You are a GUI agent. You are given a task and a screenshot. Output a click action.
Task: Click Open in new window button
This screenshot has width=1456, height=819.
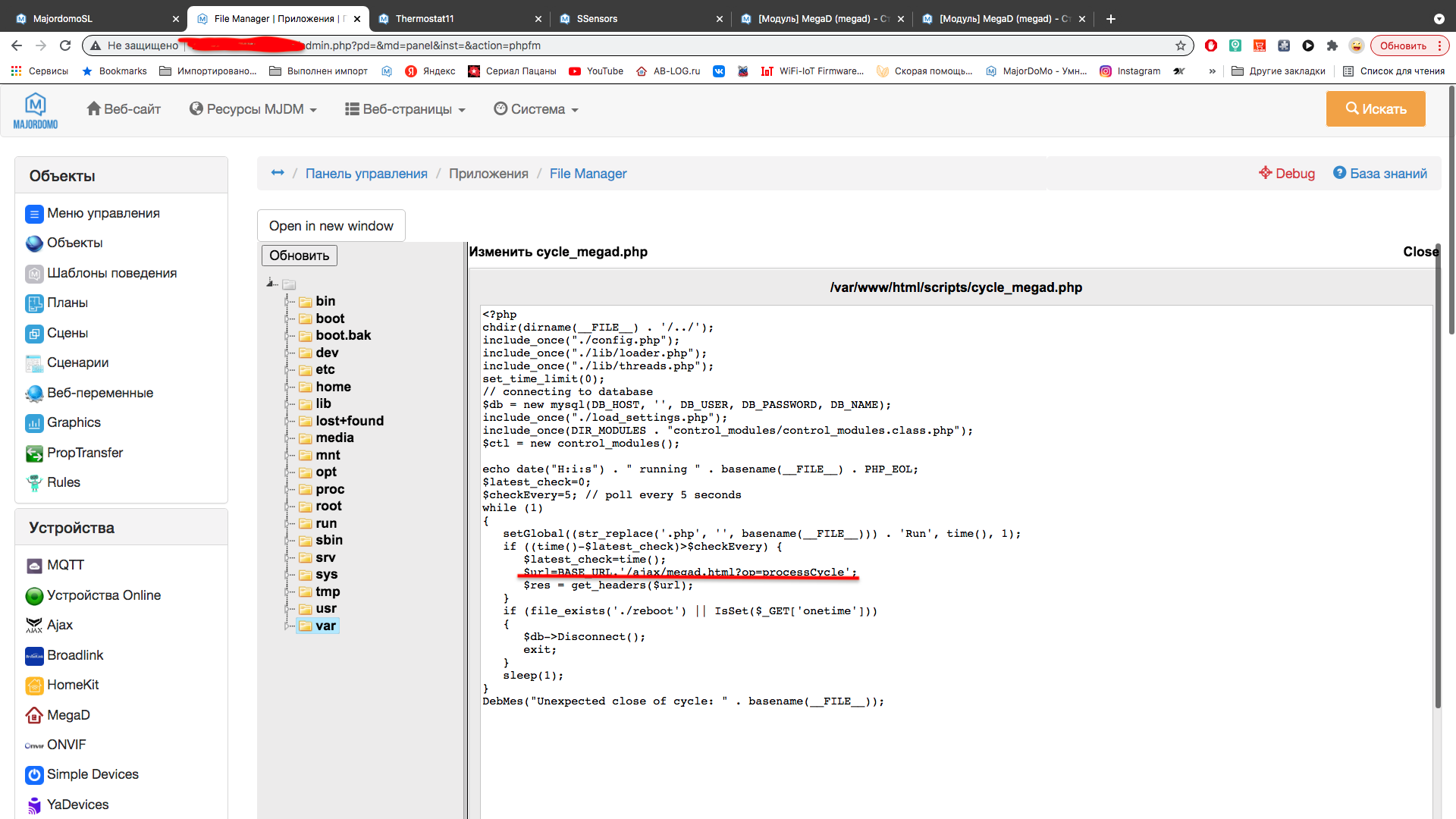[331, 226]
